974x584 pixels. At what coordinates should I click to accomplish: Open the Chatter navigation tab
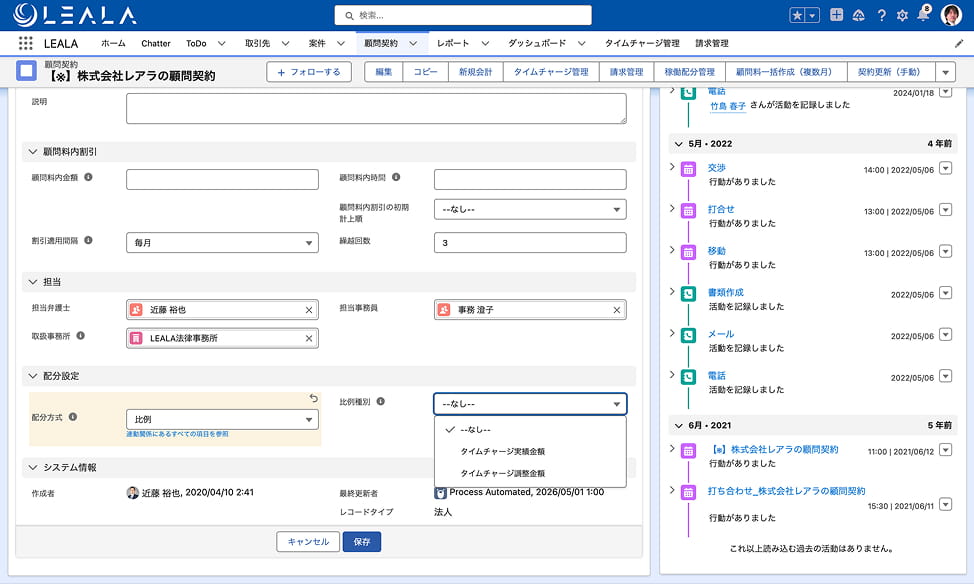pyautogui.click(x=156, y=43)
